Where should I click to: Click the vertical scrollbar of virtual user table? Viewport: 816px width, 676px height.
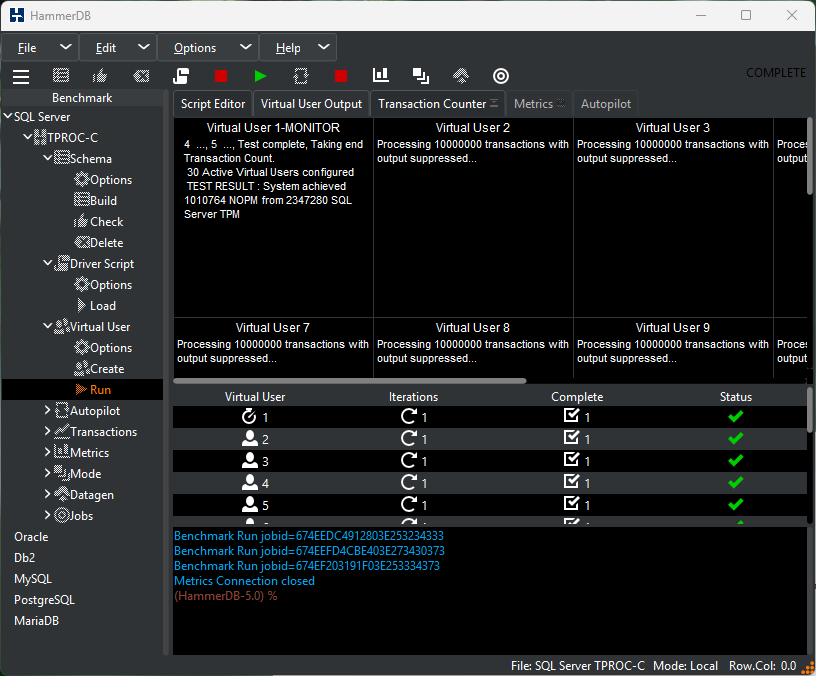[810, 410]
